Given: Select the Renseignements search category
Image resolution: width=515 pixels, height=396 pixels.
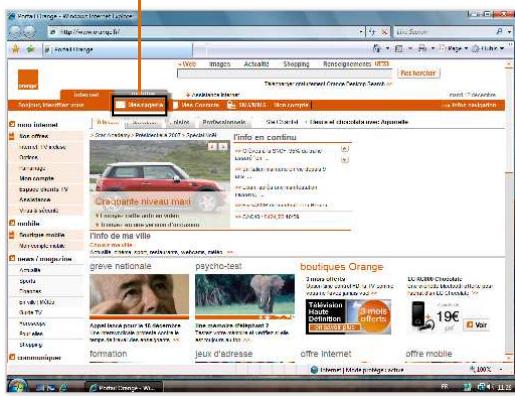Looking at the screenshot, I should click(x=347, y=64).
